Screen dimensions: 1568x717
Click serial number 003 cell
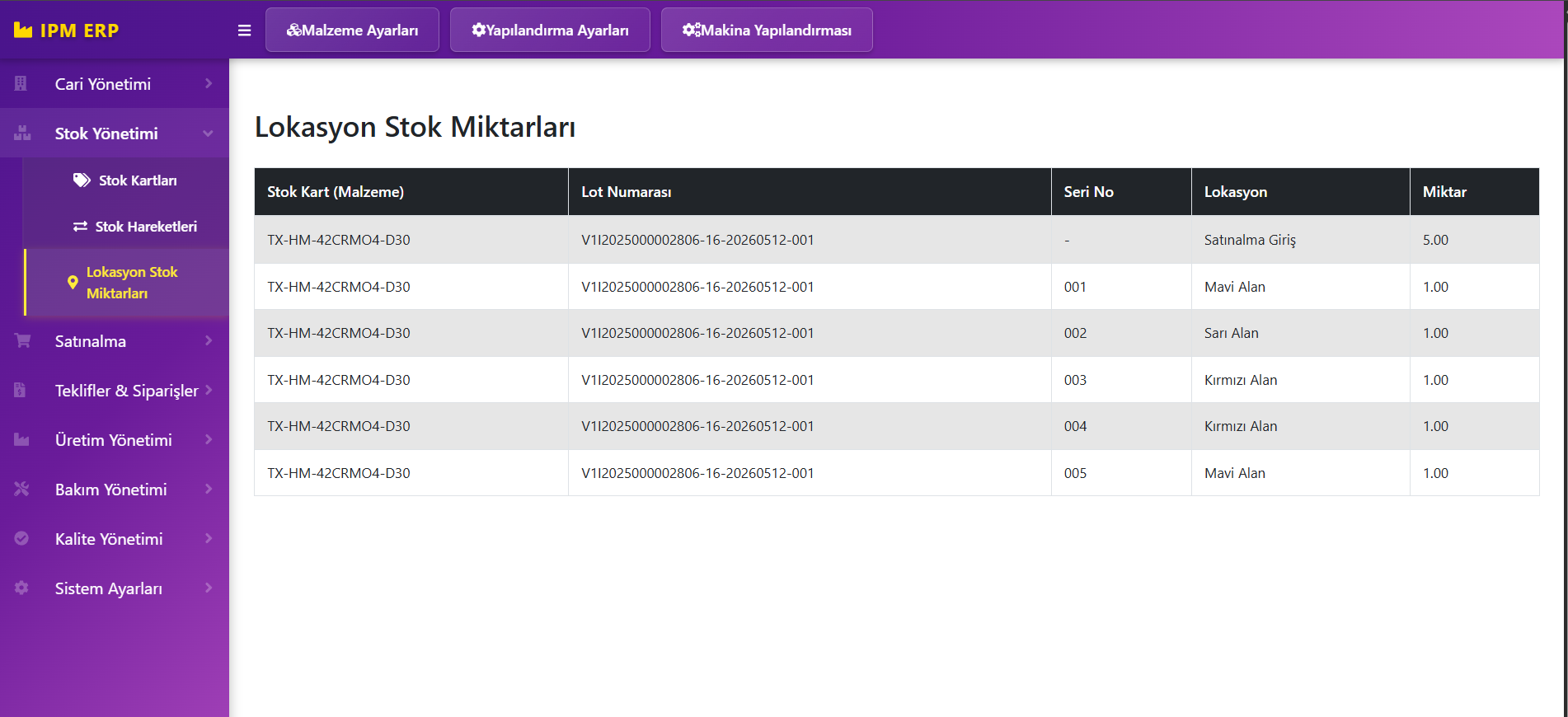click(x=1121, y=380)
